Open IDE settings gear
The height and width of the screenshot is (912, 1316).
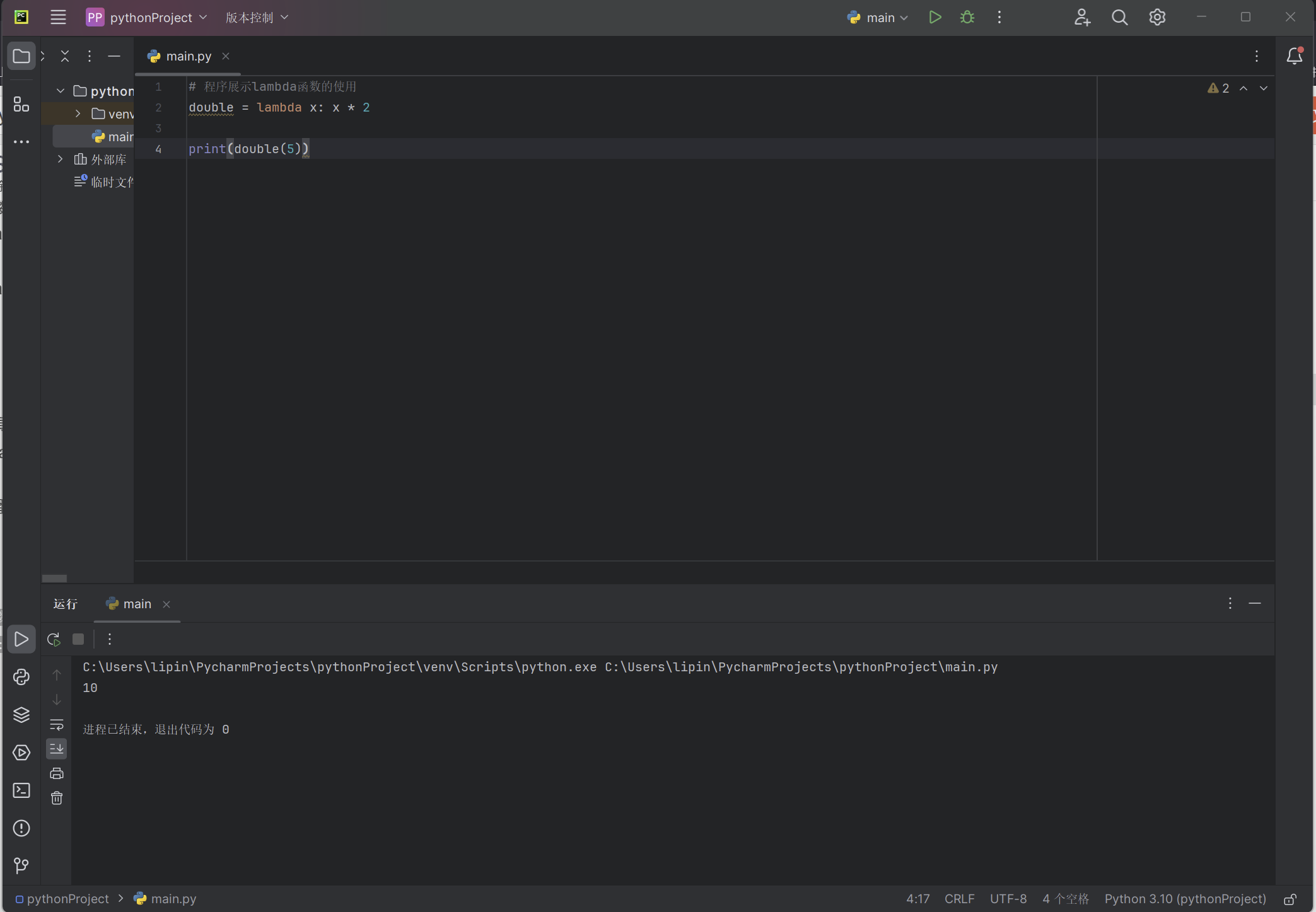[x=1157, y=17]
